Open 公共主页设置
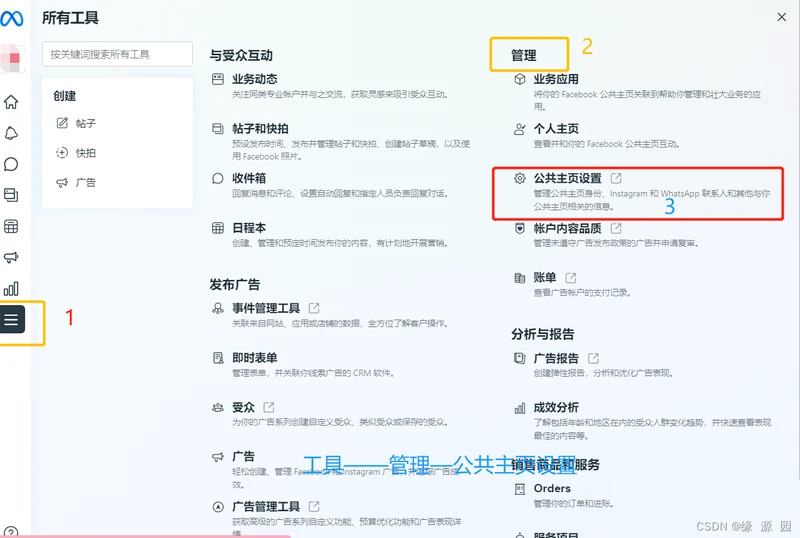This screenshot has width=800, height=538. coord(567,178)
